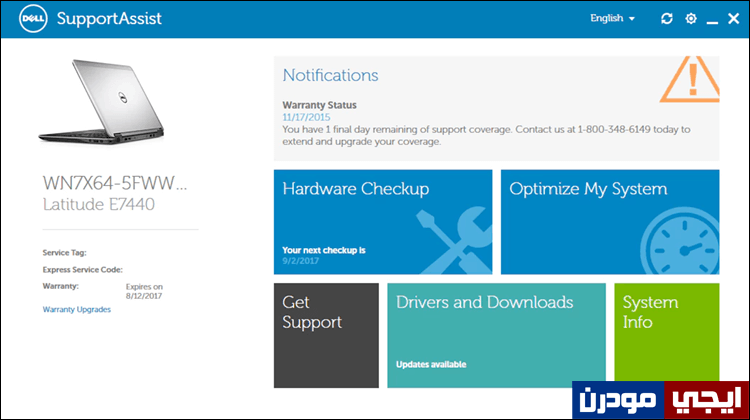This screenshot has height=420, width=750.
Task: Click the 11/17/2015 warranty status date
Action: coord(306,117)
